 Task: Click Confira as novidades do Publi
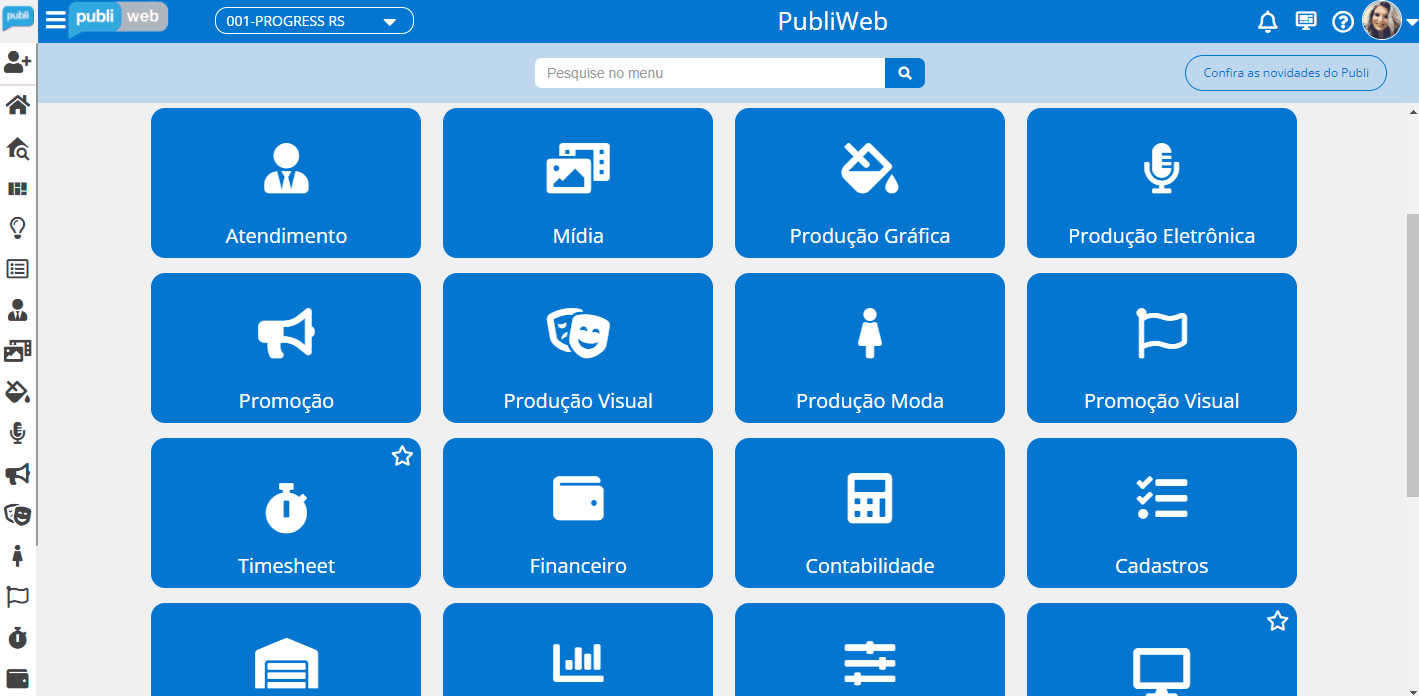click(x=1286, y=73)
